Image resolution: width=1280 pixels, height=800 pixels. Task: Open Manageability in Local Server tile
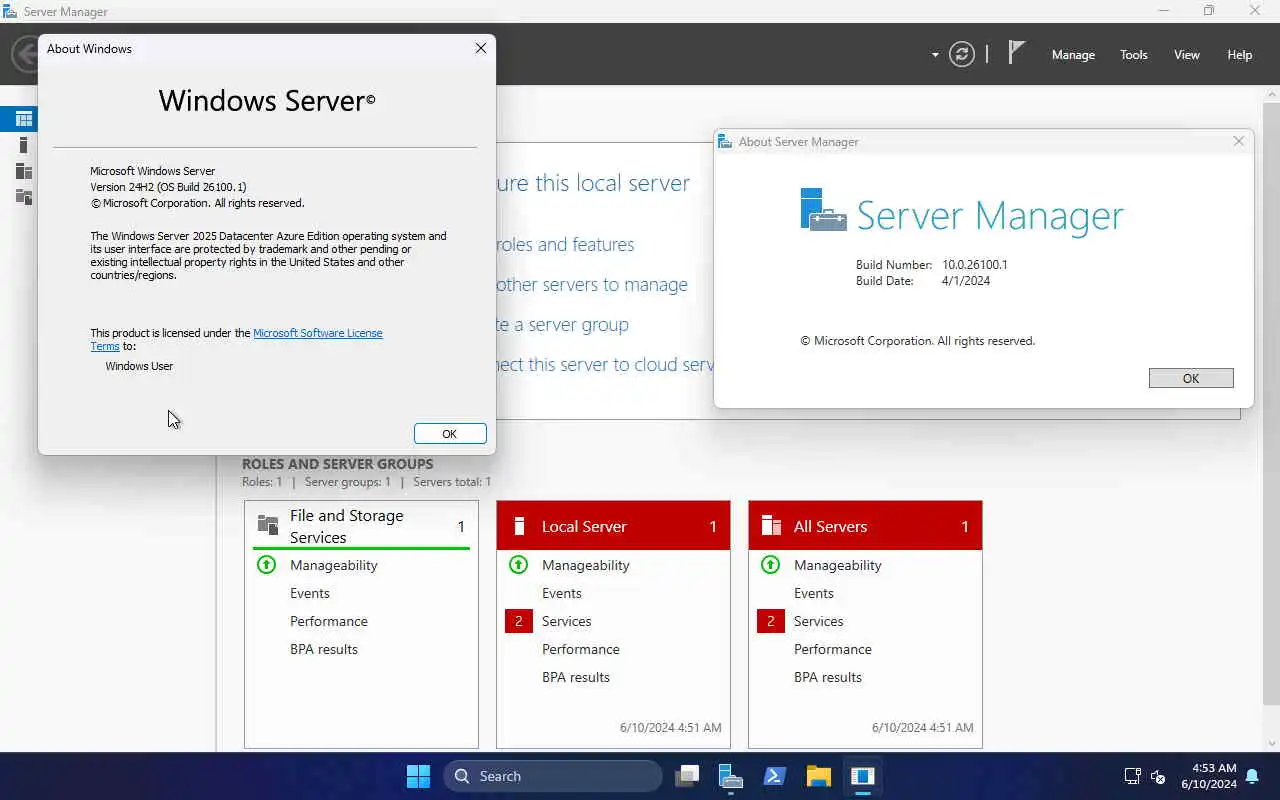(586, 565)
